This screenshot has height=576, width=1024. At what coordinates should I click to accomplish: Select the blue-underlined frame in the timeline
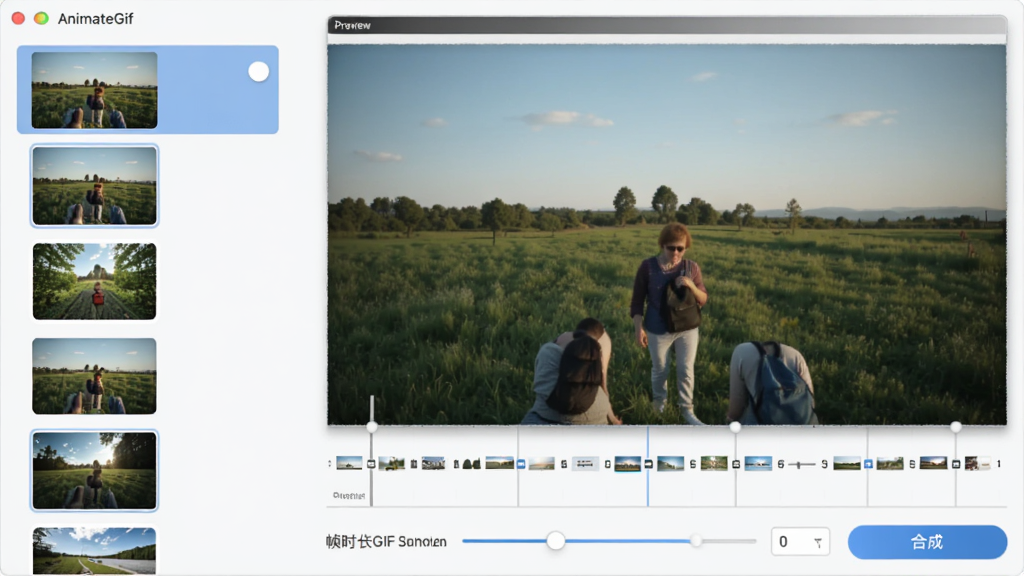628,464
